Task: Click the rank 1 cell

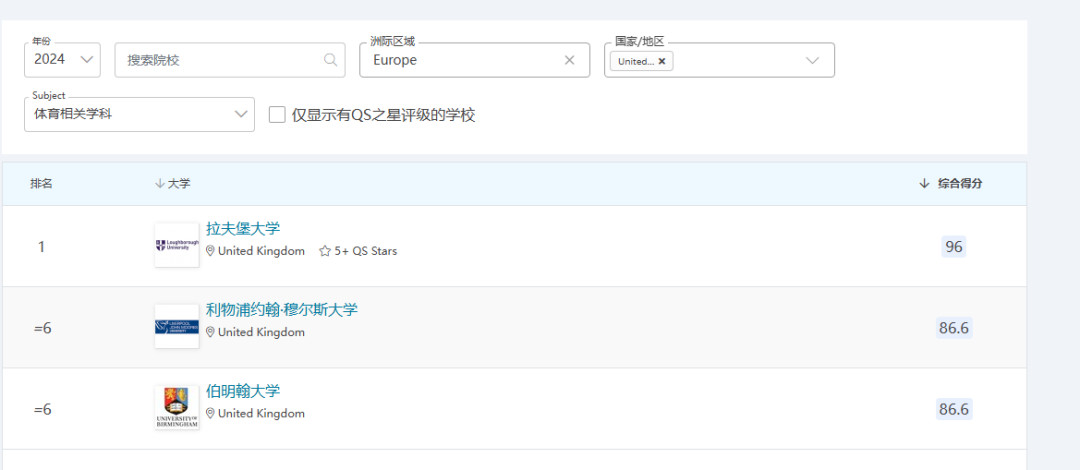Action: point(41,247)
